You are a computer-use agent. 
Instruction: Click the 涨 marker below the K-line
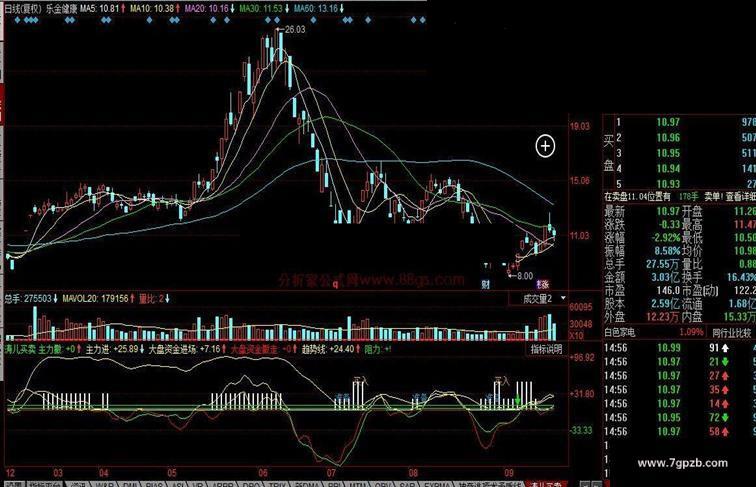pyautogui.click(x=543, y=284)
